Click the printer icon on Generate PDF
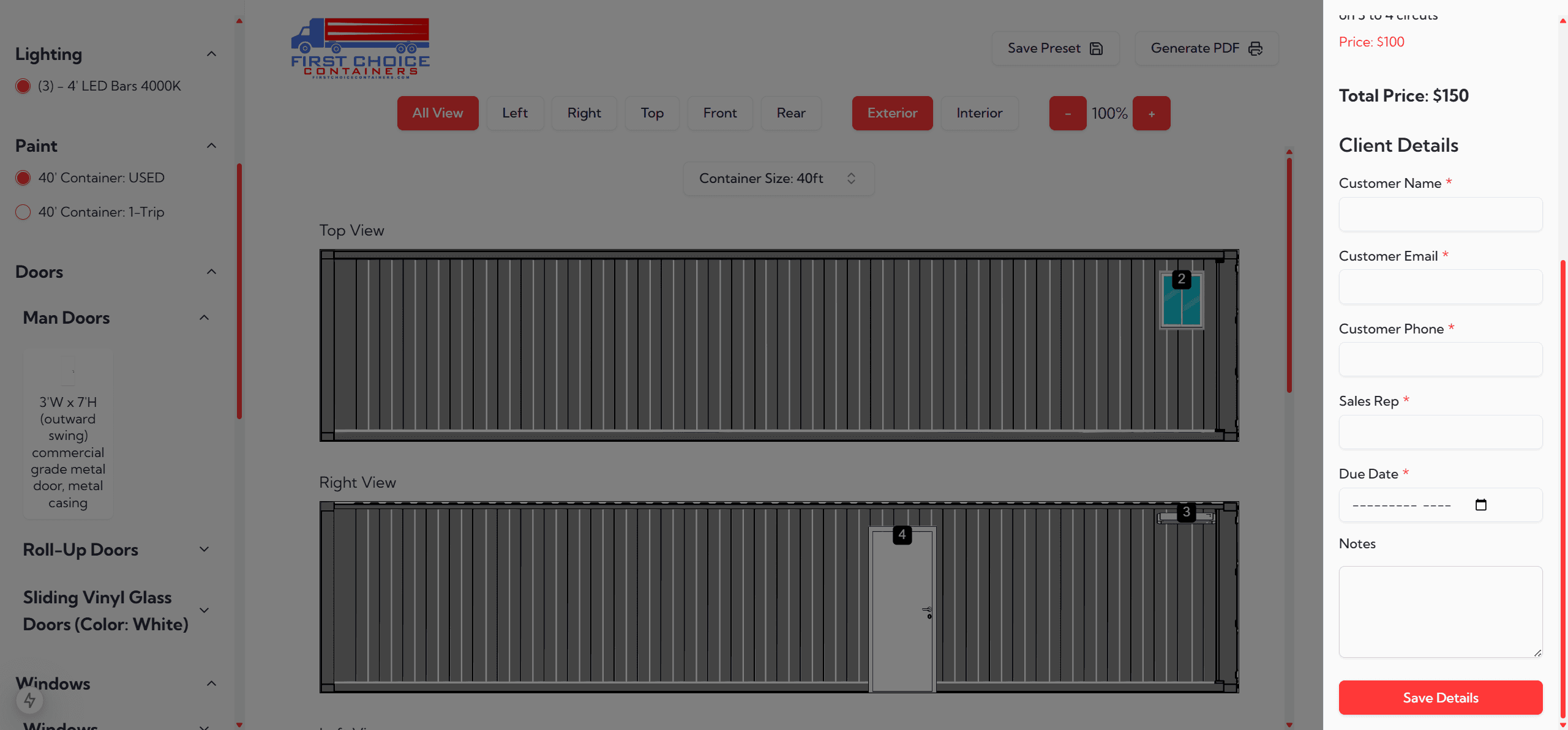This screenshot has width=1568, height=730. tap(1255, 48)
